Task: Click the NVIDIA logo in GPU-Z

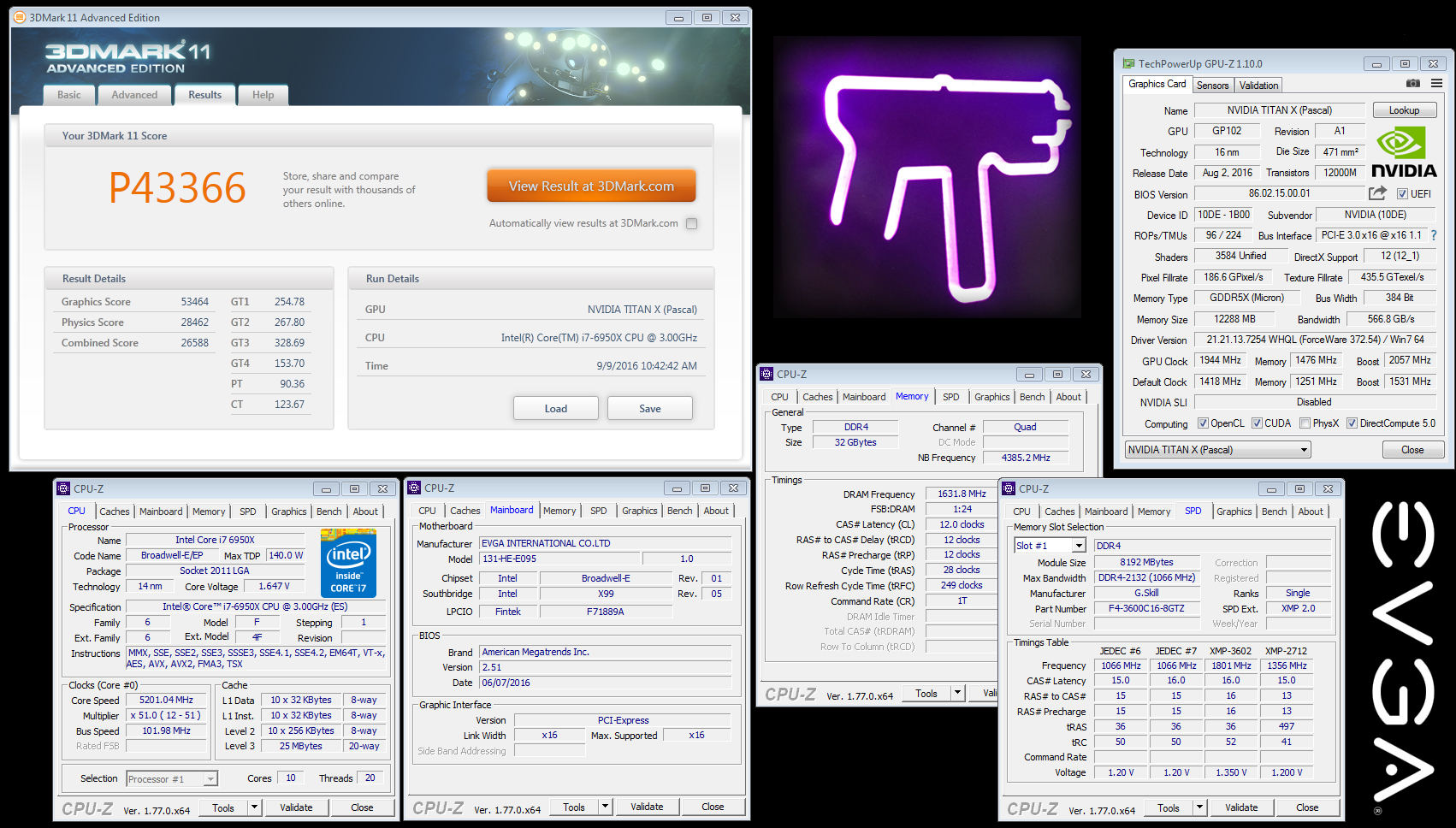Action: 1403,152
